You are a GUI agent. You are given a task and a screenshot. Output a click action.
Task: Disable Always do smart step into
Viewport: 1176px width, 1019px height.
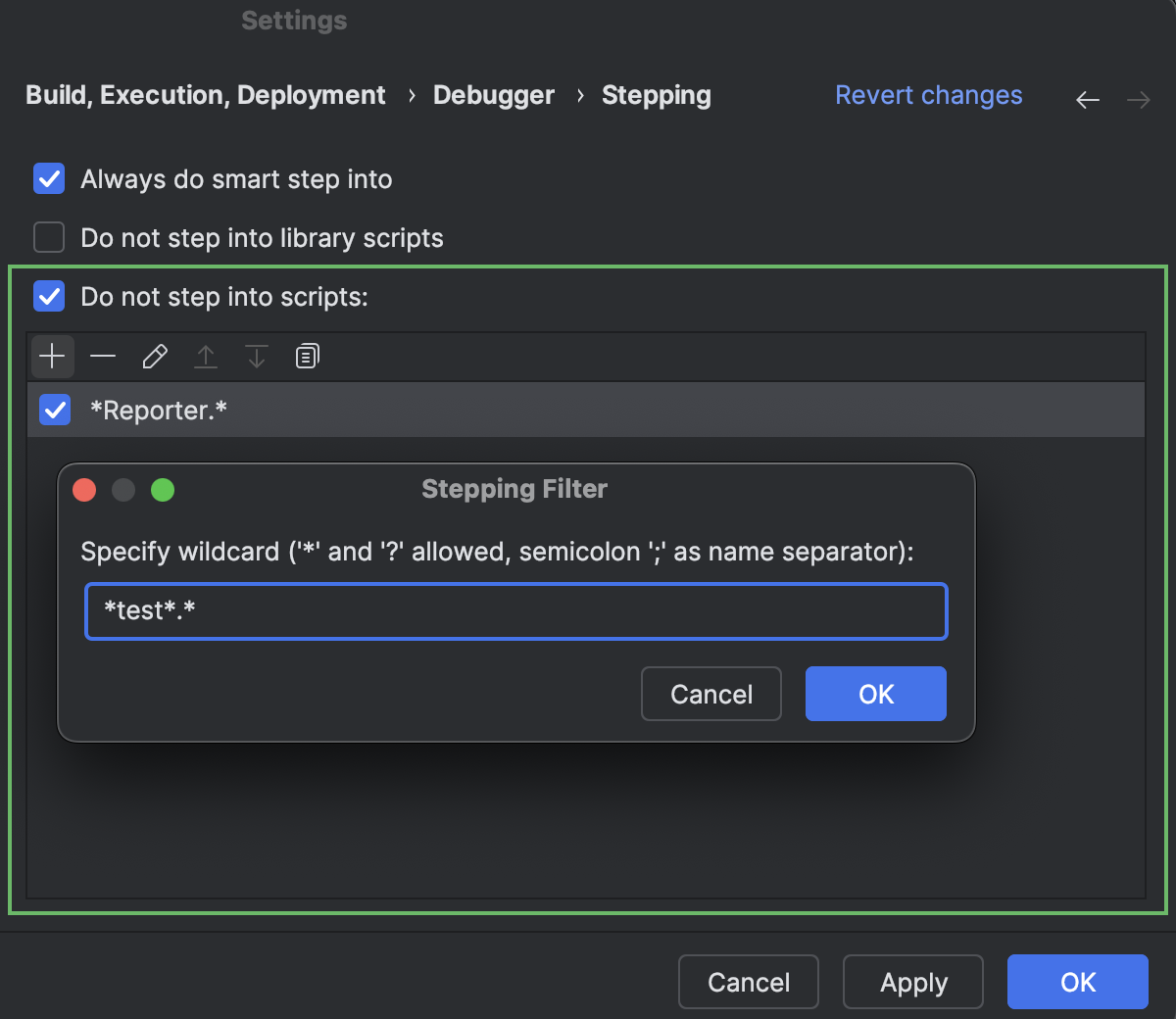pyautogui.click(x=49, y=178)
